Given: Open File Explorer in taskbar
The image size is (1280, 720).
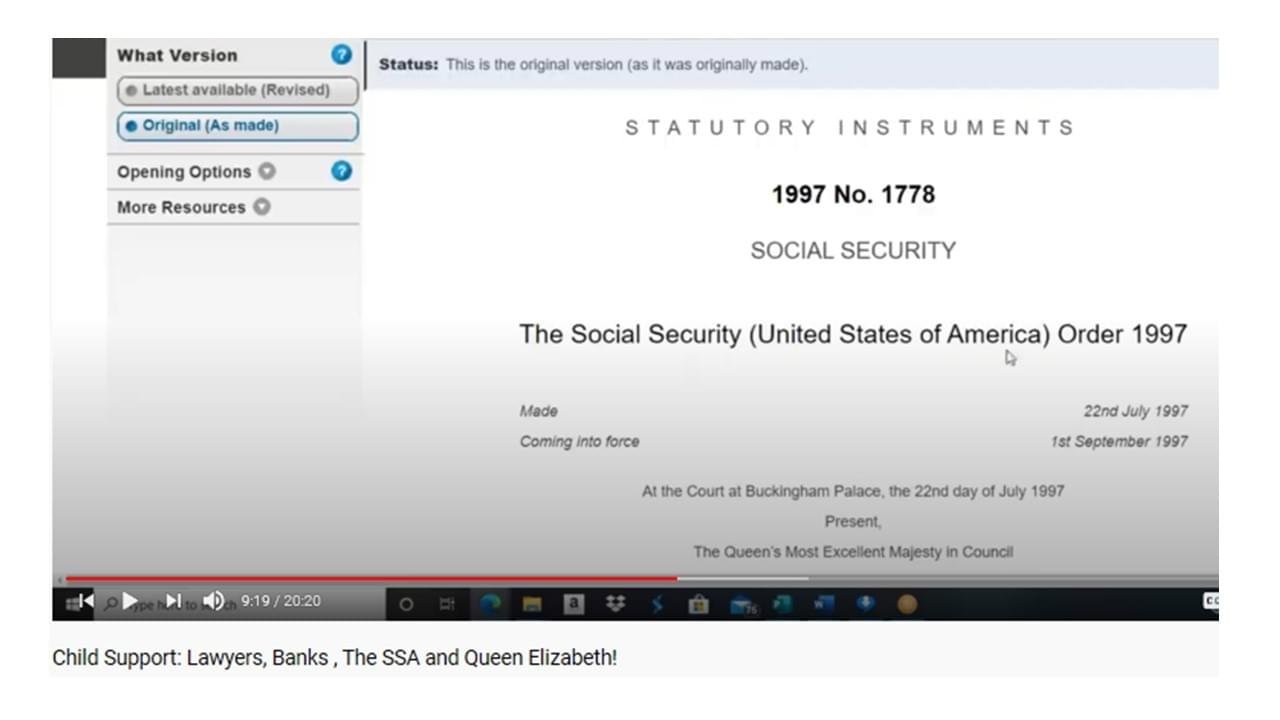Looking at the screenshot, I should (532, 604).
